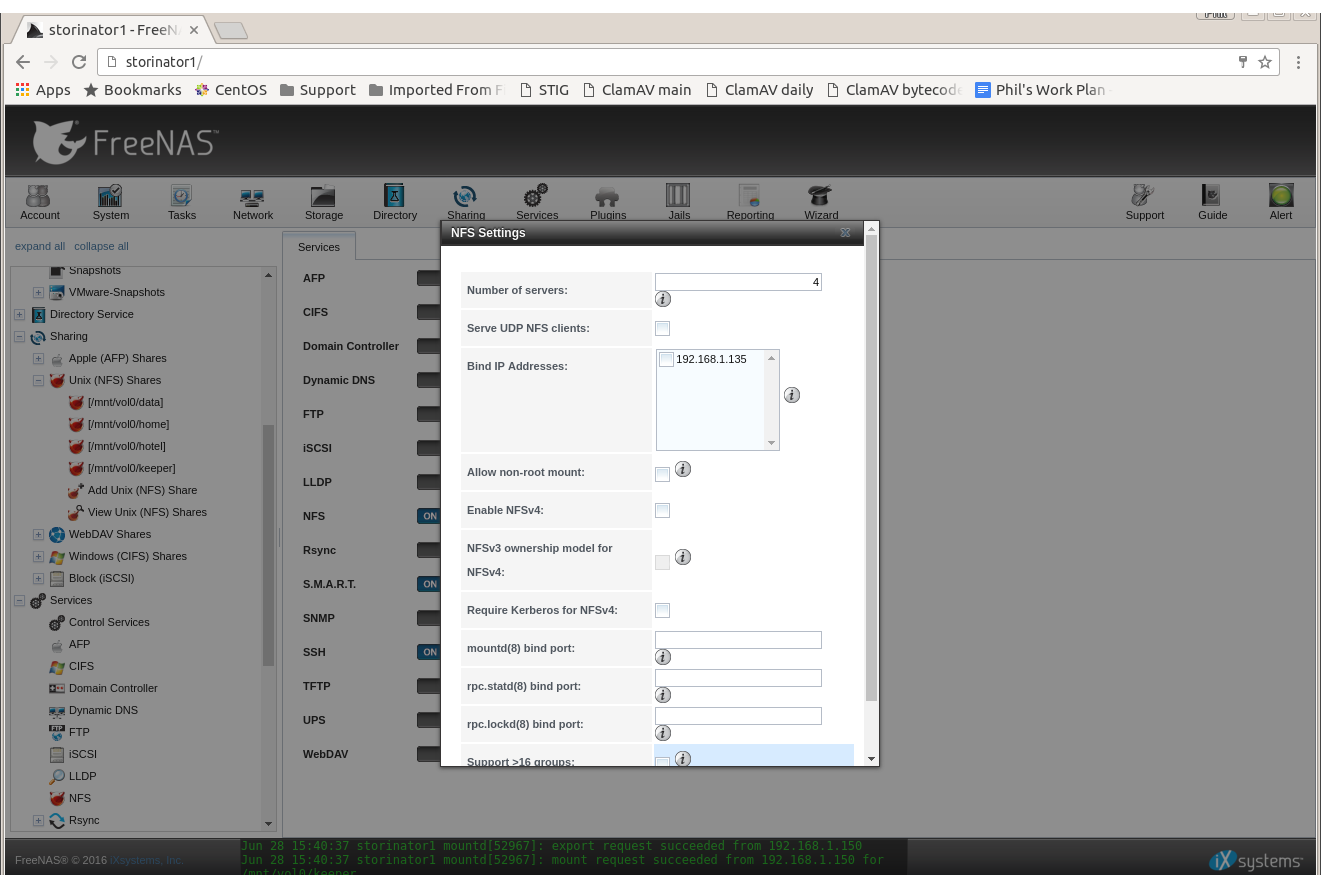
Task: Open the Chrome three-dot menu
Action: (x=1298, y=62)
